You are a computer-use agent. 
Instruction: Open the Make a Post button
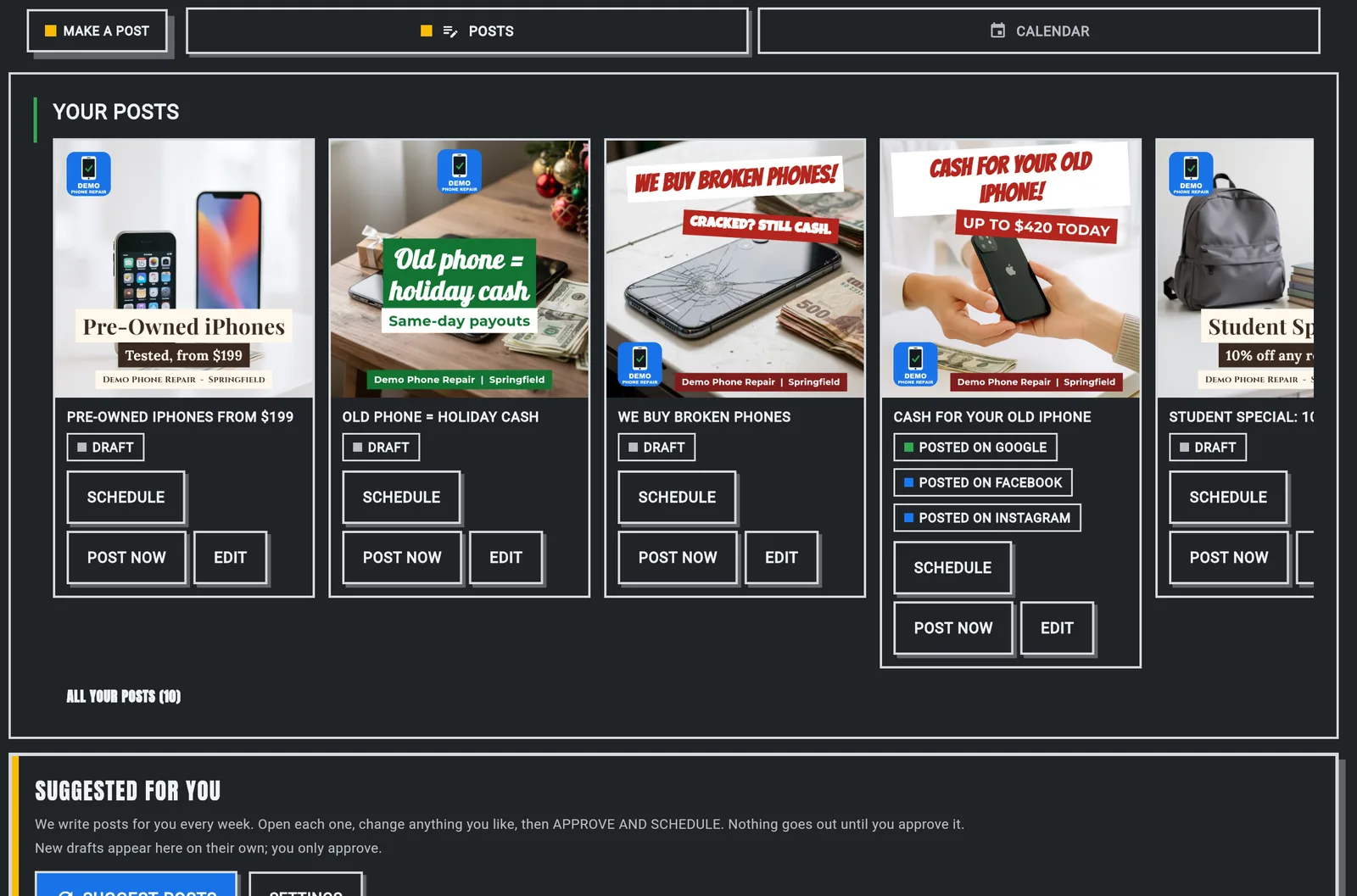coord(97,31)
